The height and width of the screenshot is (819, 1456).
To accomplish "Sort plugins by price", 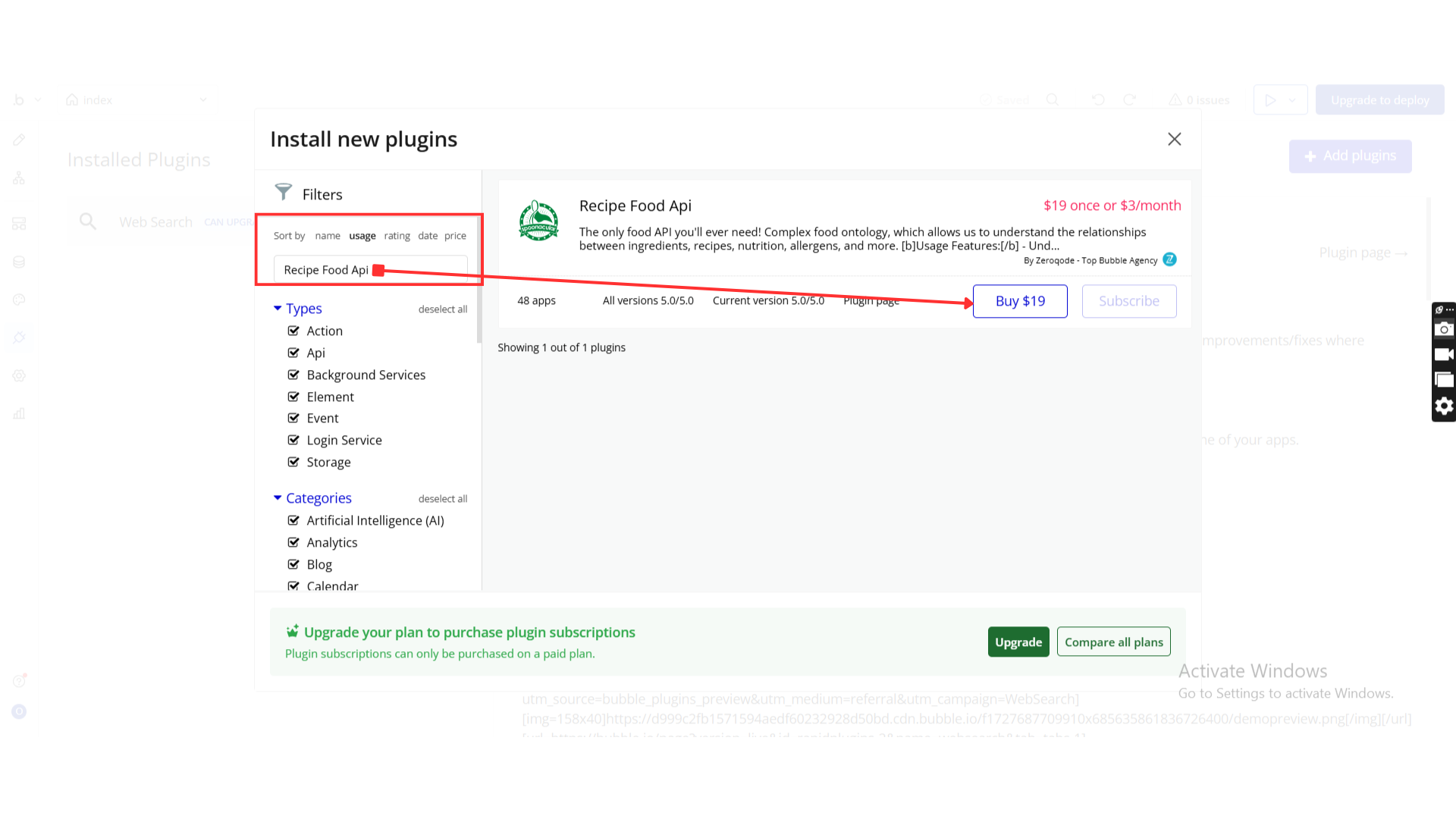I will [455, 236].
